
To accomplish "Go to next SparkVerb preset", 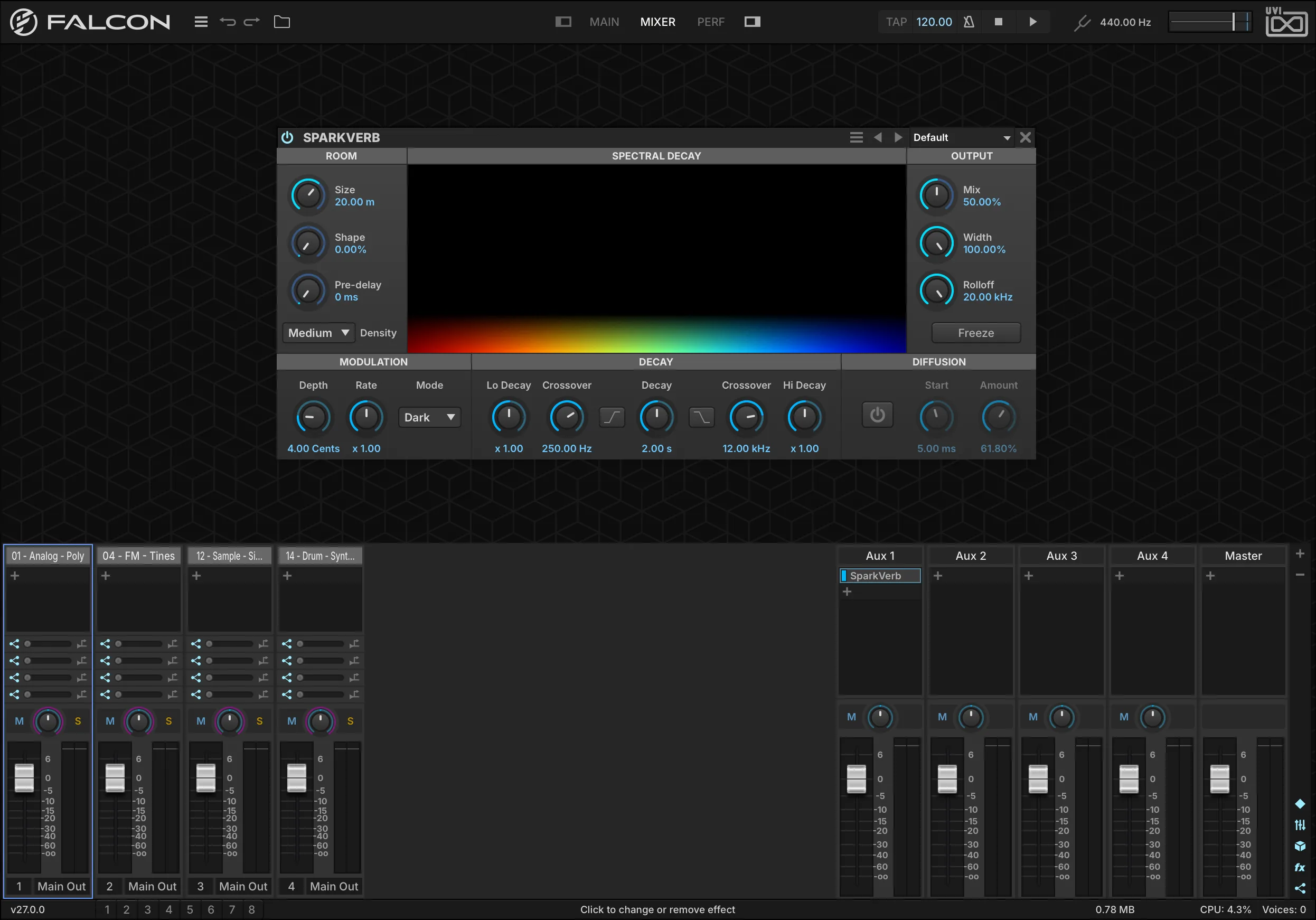I will [898, 137].
